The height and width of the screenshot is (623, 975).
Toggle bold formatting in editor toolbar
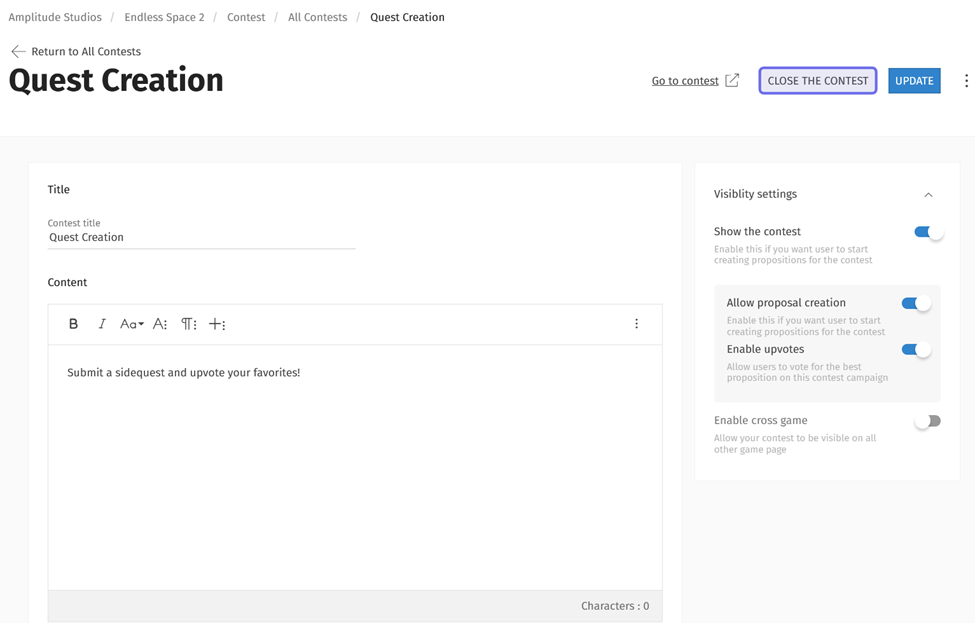point(73,324)
